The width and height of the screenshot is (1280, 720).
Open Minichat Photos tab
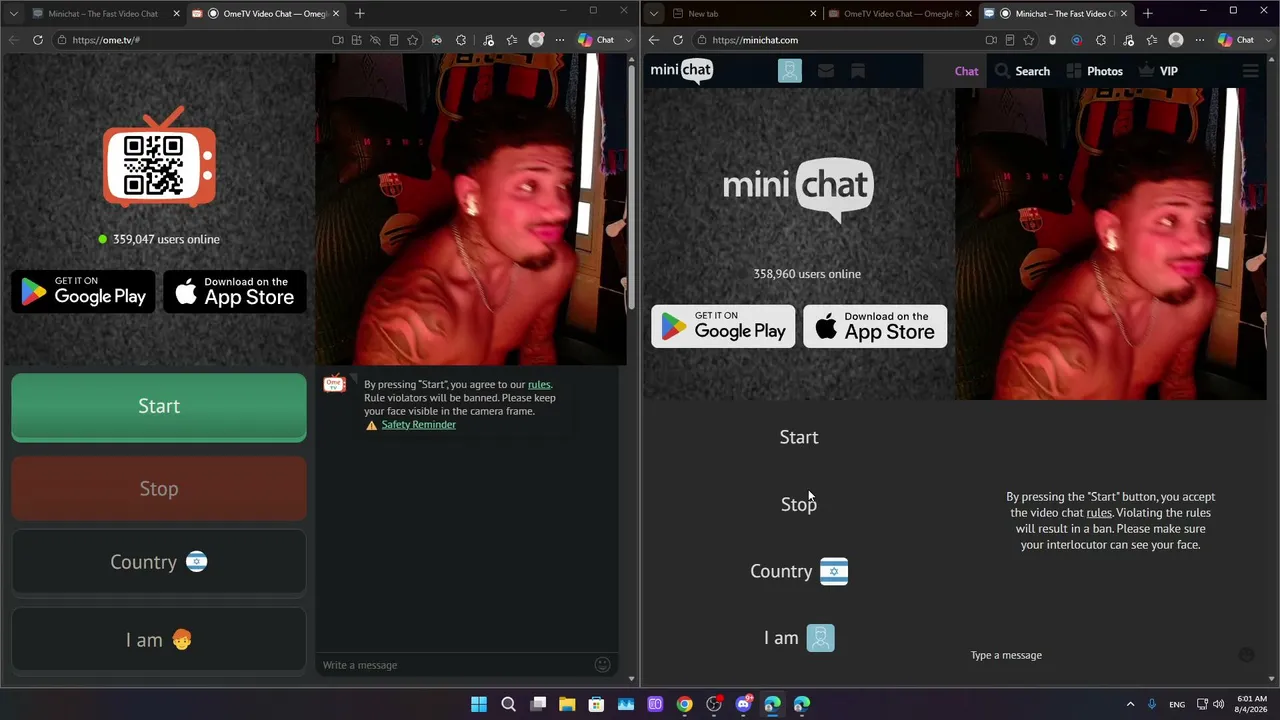click(1095, 71)
